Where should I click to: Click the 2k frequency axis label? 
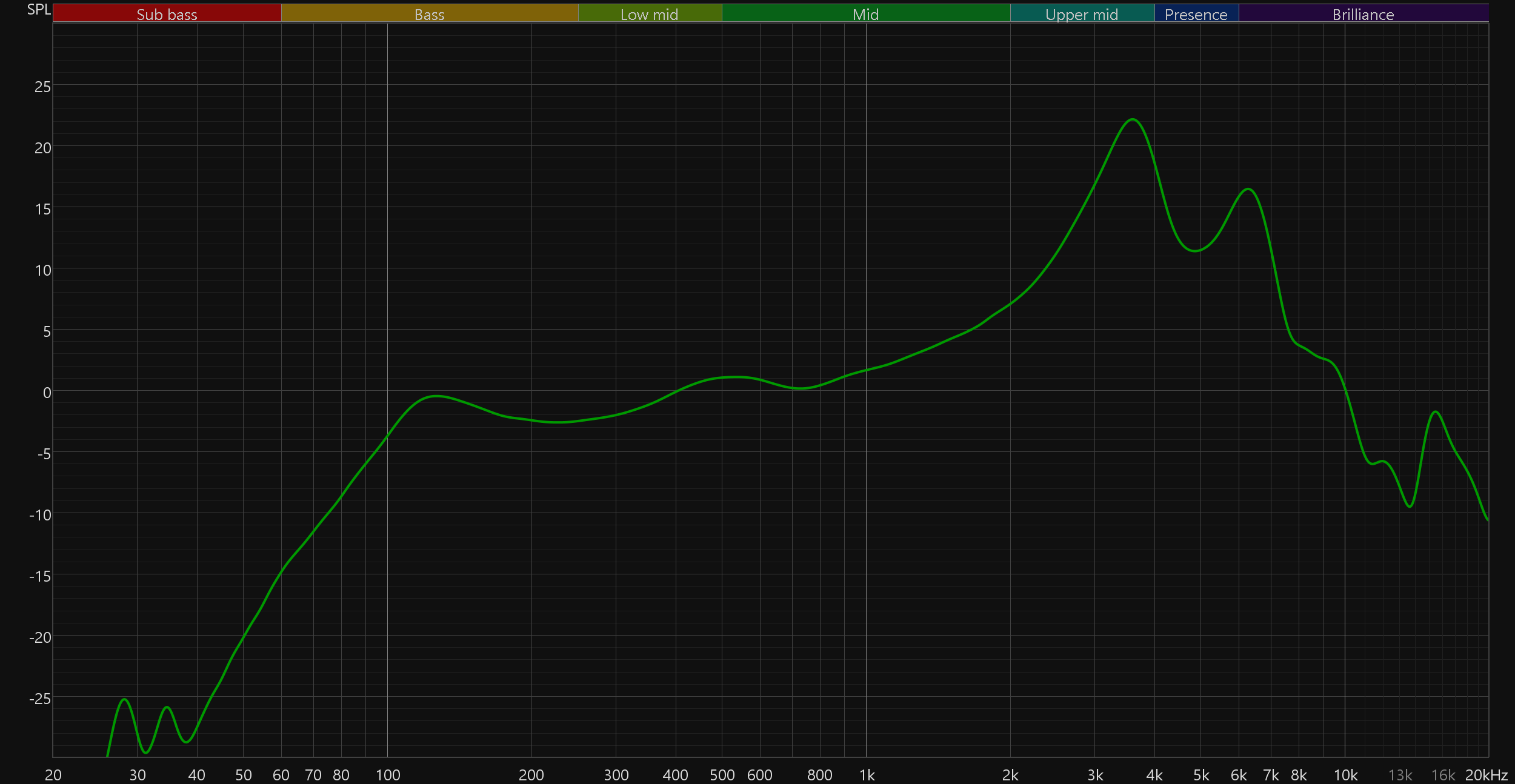point(1010,775)
